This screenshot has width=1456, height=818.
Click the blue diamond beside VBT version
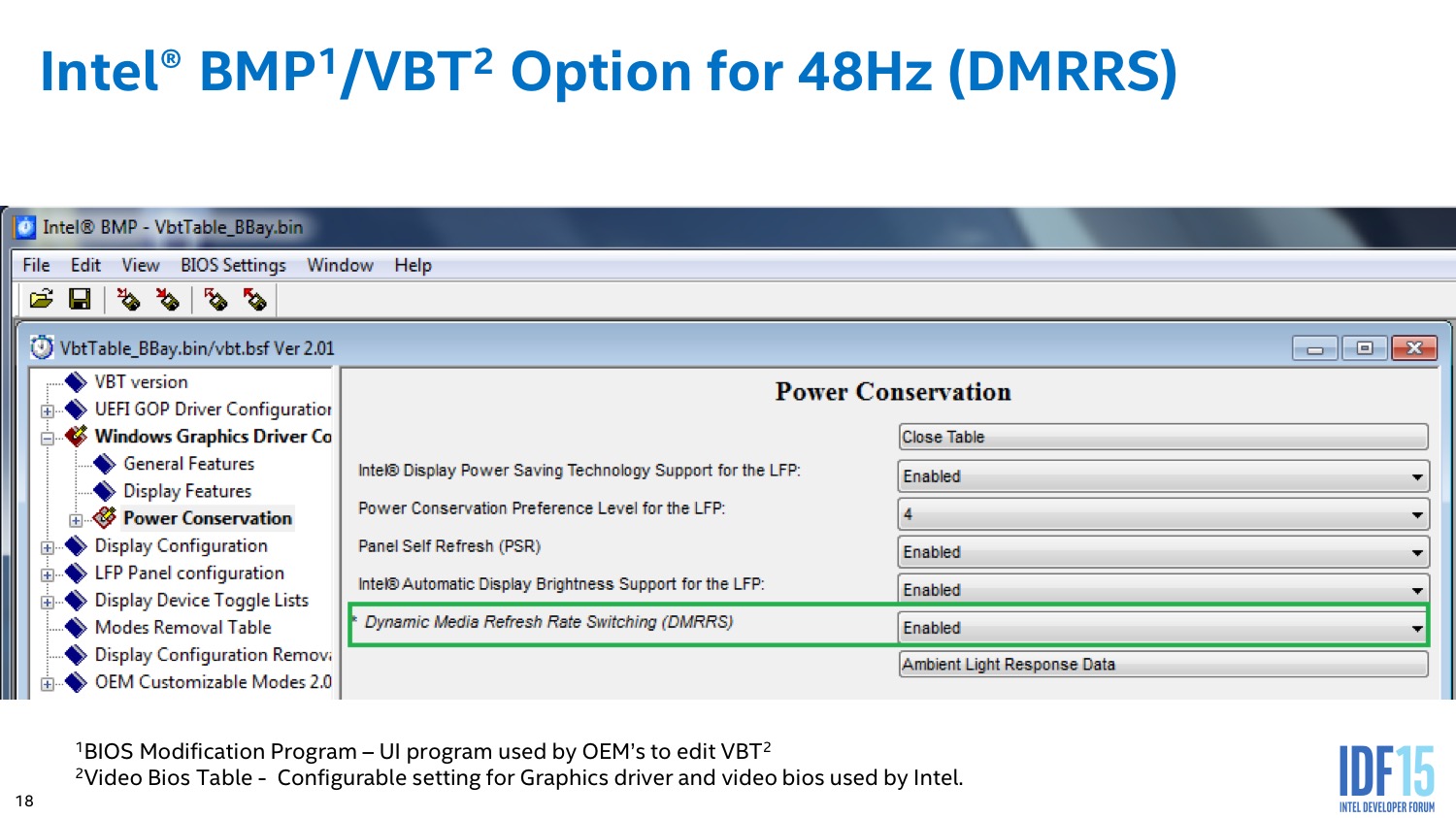(x=76, y=381)
